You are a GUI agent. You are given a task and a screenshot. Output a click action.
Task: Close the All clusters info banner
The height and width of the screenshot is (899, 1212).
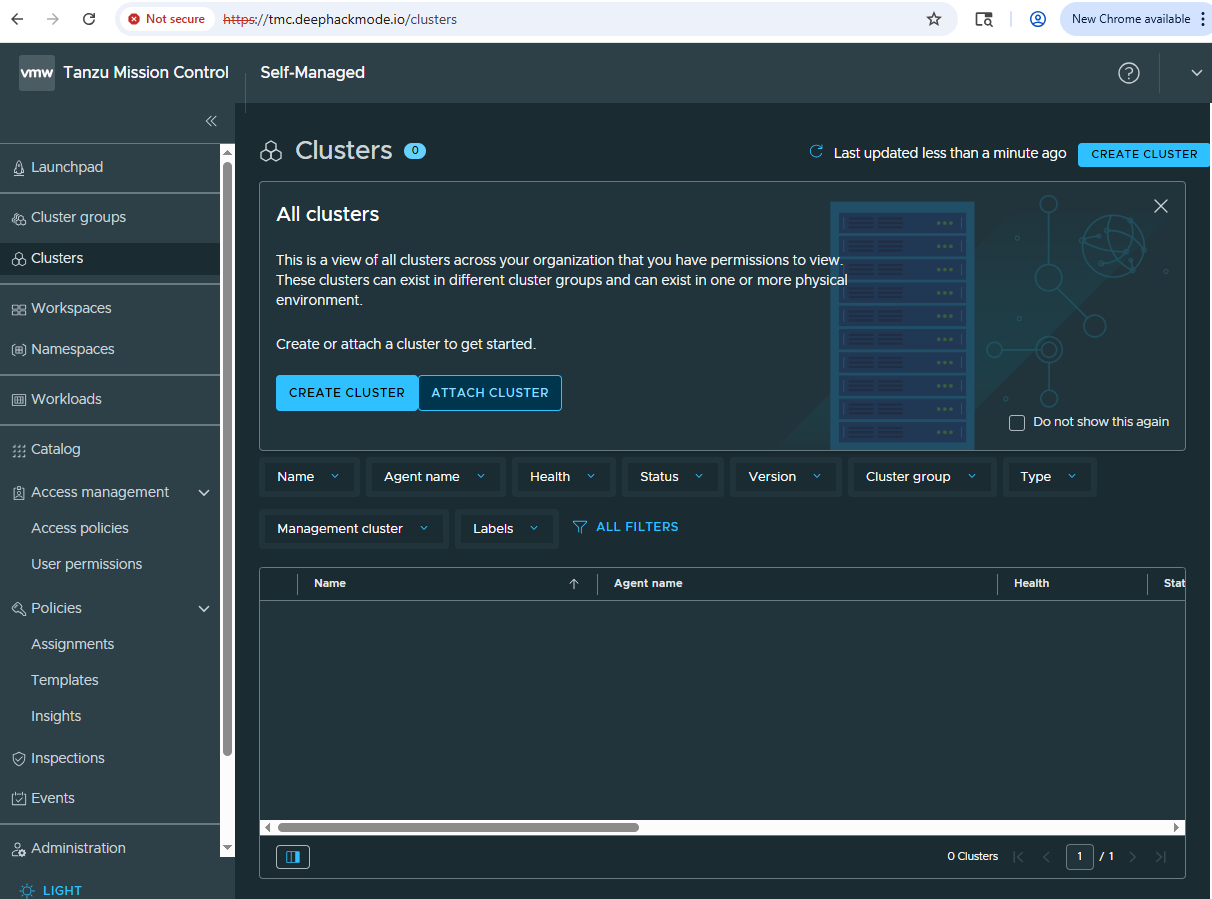1161,206
